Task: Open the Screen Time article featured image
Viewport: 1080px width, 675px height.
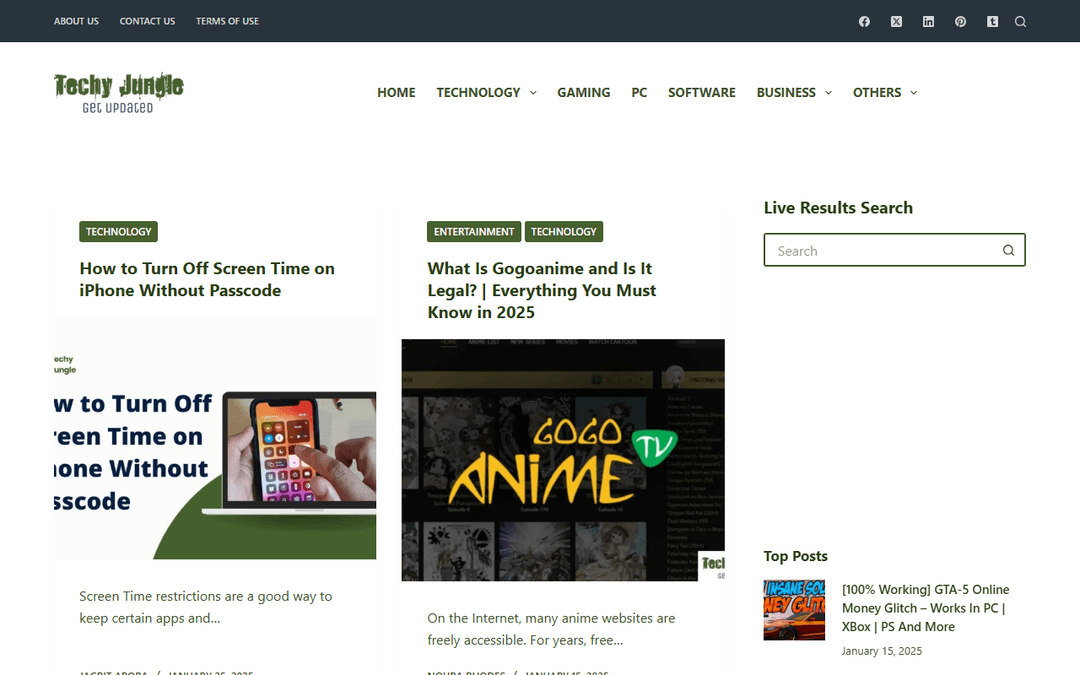Action: click(215, 438)
